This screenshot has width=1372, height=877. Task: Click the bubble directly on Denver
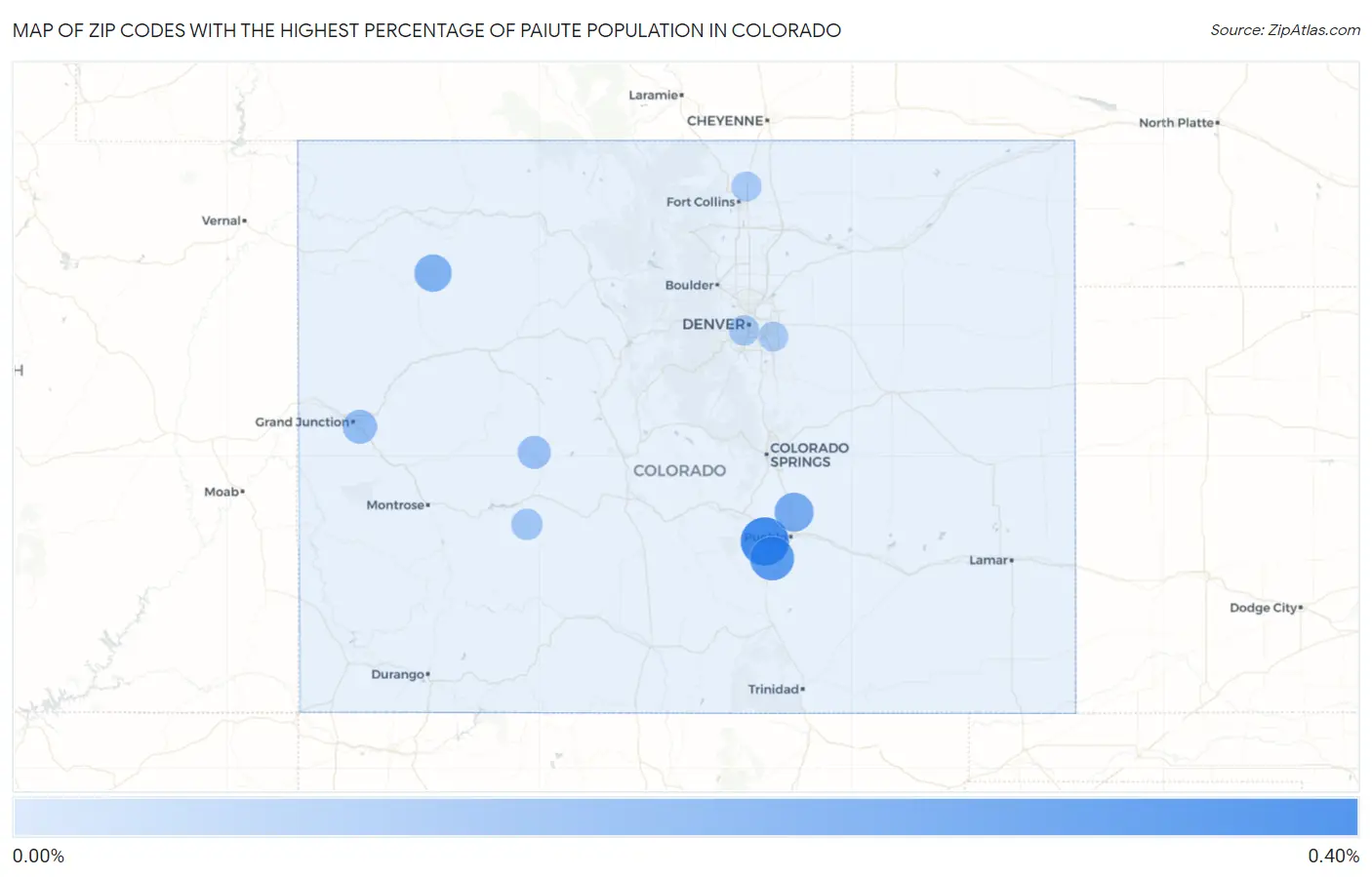744,330
